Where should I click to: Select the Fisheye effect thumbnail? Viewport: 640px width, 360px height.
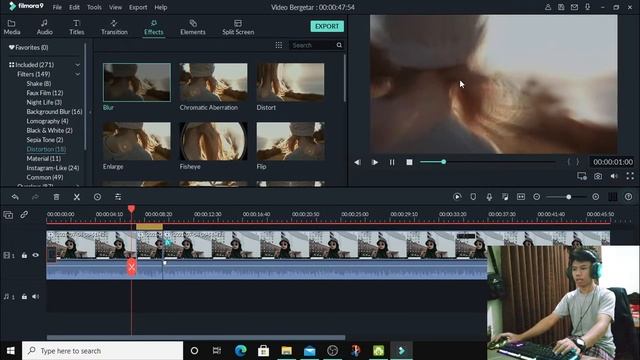(x=213, y=141)
